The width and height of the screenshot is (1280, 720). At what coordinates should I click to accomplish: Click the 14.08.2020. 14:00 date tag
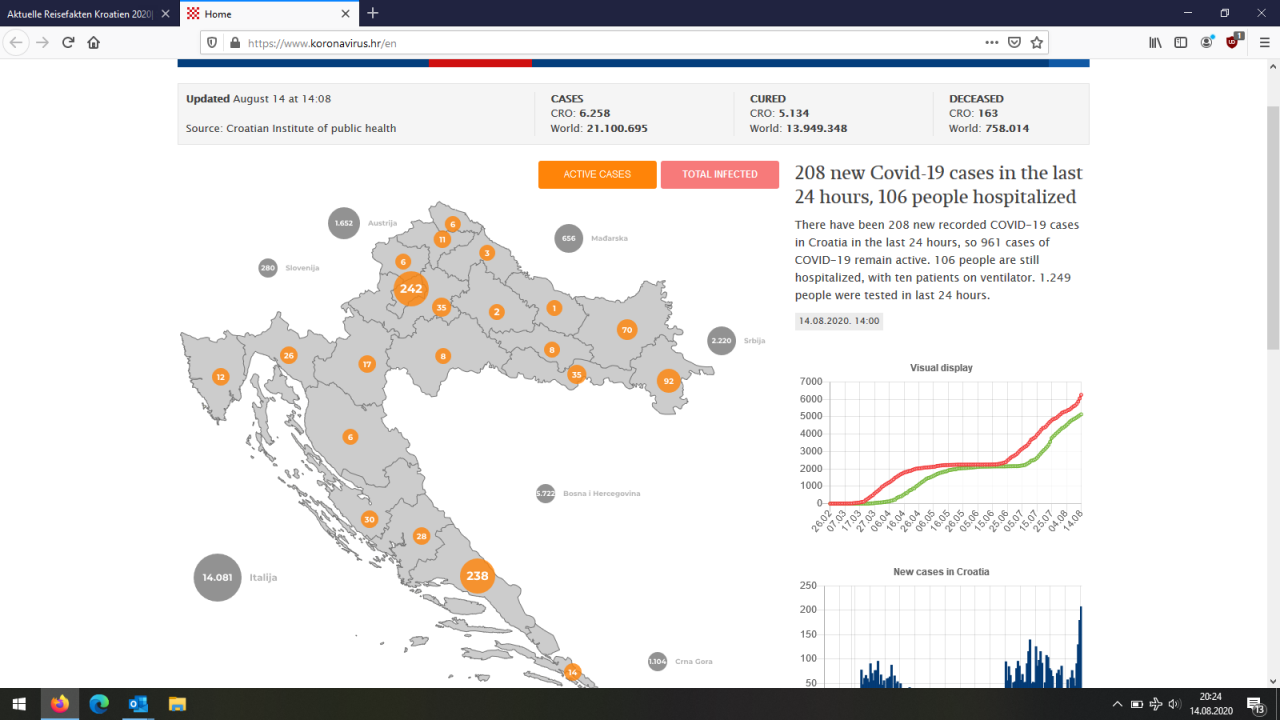(839, 321)
